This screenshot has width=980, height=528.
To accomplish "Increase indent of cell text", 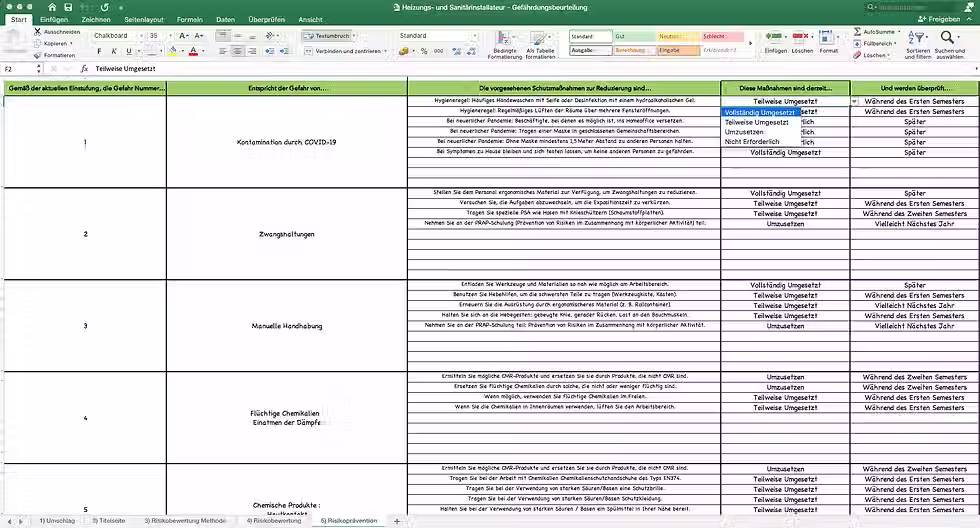I will click(x=284, y=51).
